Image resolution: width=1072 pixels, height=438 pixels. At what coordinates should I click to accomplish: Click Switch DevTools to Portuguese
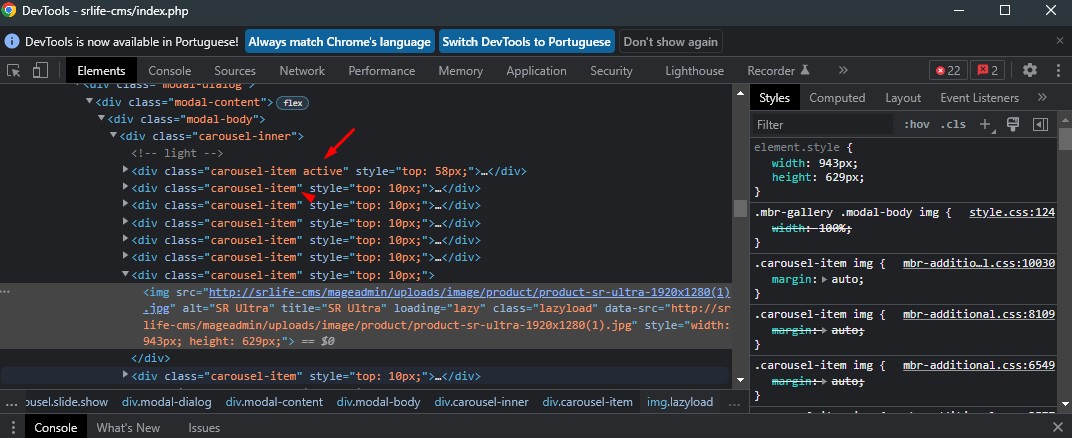526,42
